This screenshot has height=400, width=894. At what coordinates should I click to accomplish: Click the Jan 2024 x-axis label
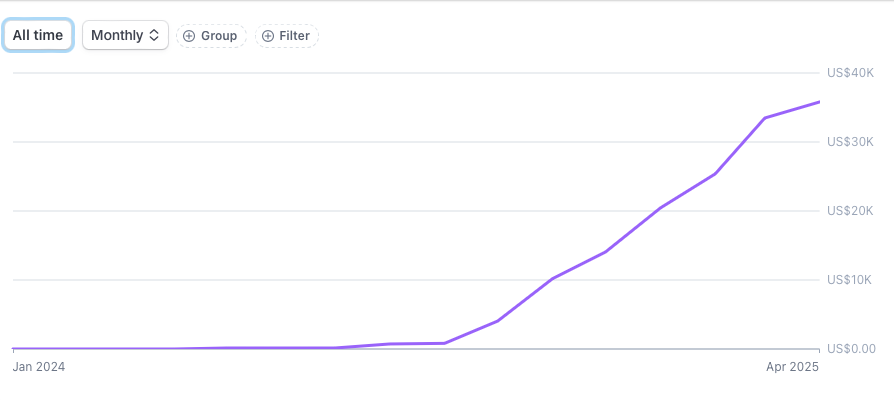click(39, 367)
